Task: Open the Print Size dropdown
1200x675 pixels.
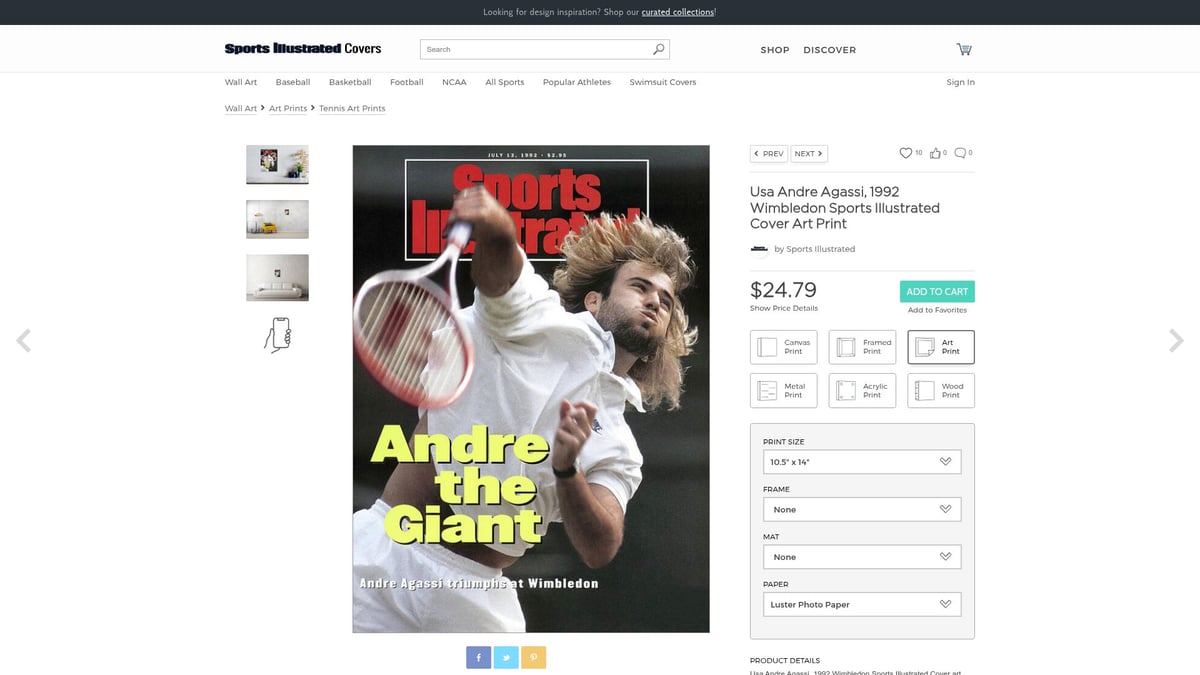Action: coord(862,461)
